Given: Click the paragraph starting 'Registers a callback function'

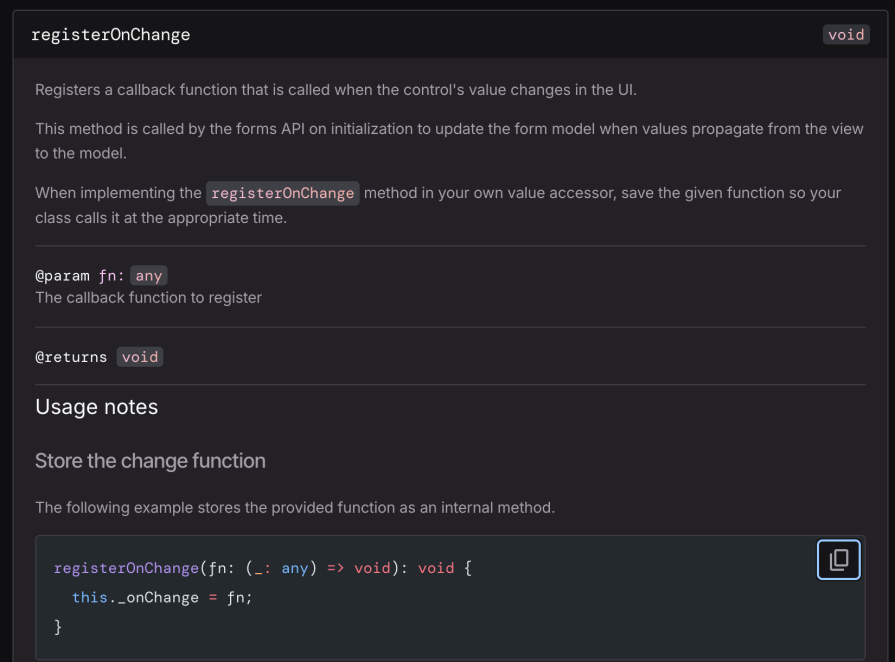Looking at the screenshot, I should coord(335,90).
